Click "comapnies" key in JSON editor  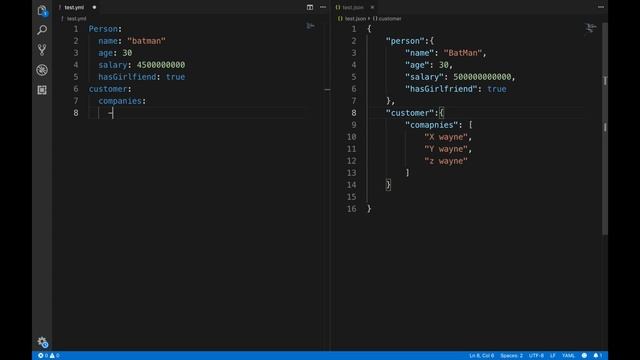click(431, 125)
